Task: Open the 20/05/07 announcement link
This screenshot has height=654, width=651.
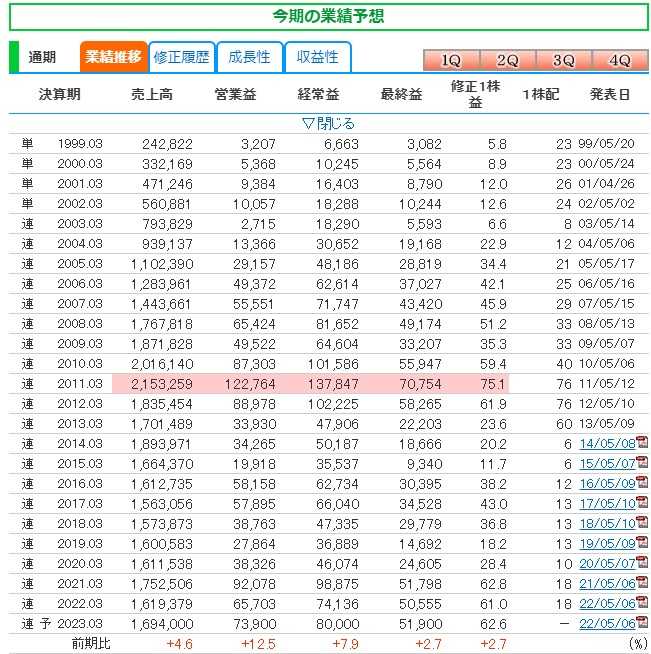Action: [607, 564]
